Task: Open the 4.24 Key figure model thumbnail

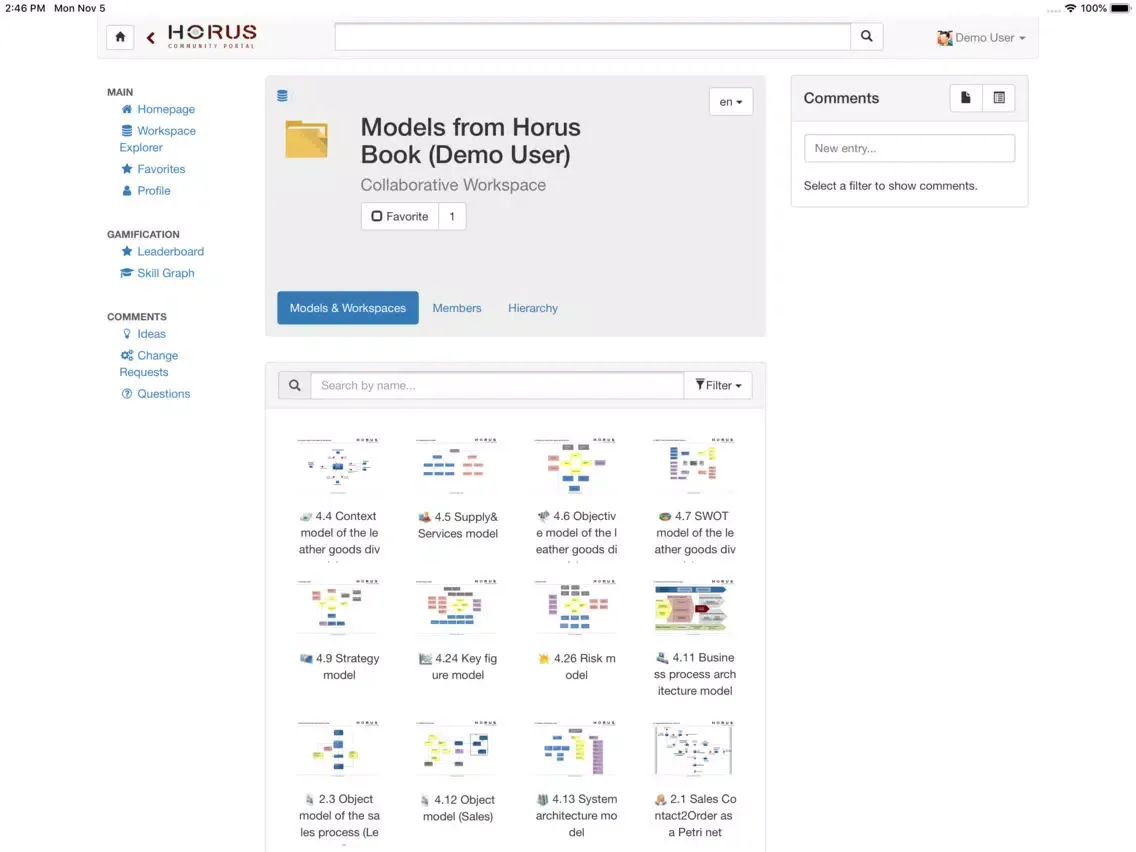Action: (456, 606)
